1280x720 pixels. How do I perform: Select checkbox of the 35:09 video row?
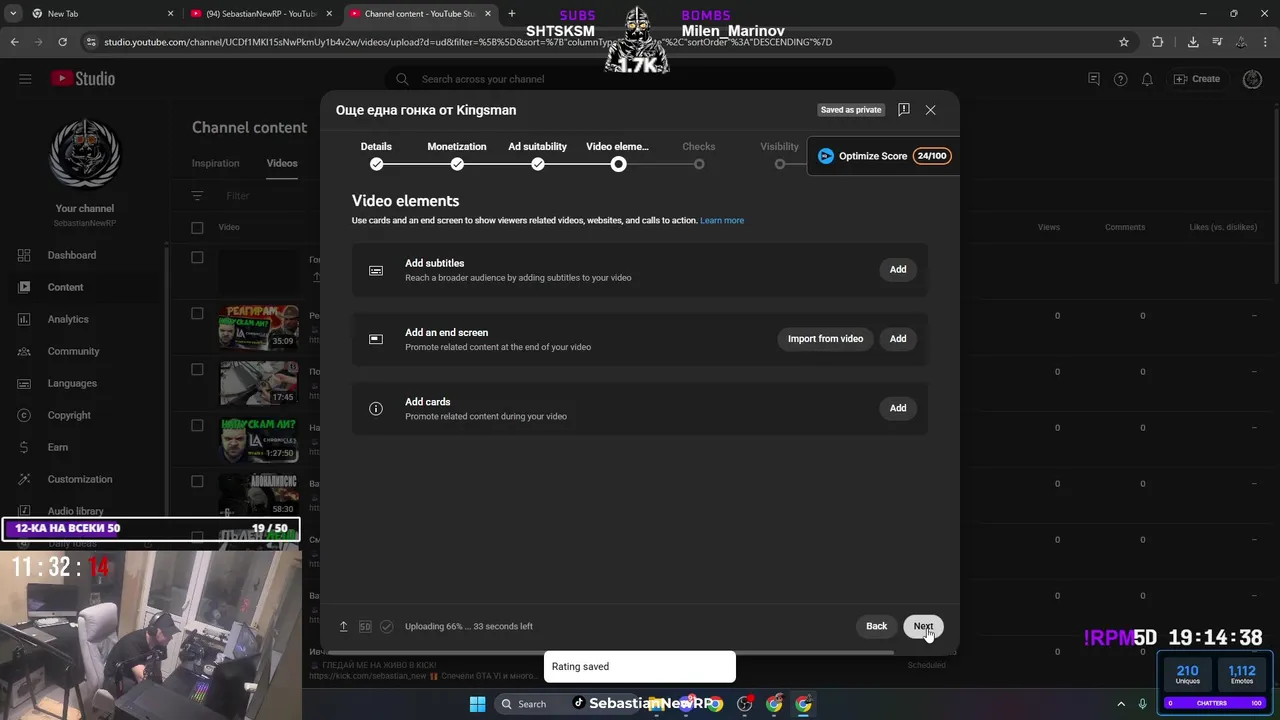197,313
